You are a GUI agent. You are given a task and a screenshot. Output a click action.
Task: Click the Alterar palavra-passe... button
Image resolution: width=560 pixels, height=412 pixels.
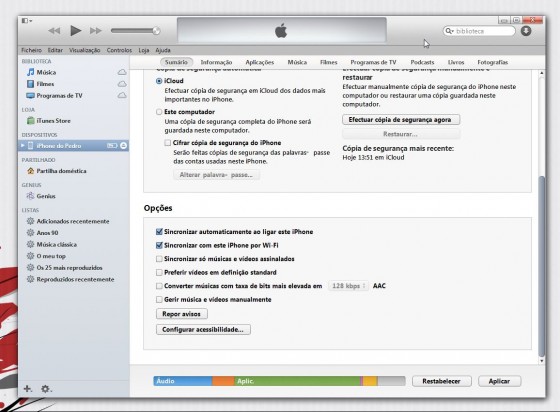click(216, 175)
